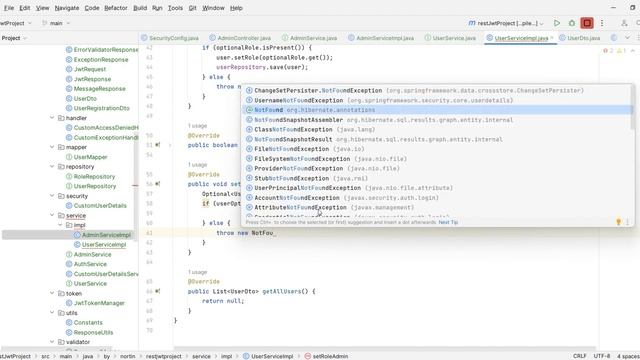Close the UserServiceImpl.java tab
Screen dimensions: 640x360
[552, 38]
